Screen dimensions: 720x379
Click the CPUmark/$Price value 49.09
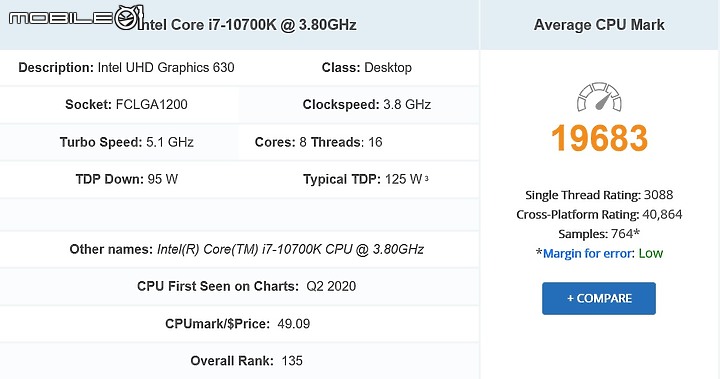[293, 324]
